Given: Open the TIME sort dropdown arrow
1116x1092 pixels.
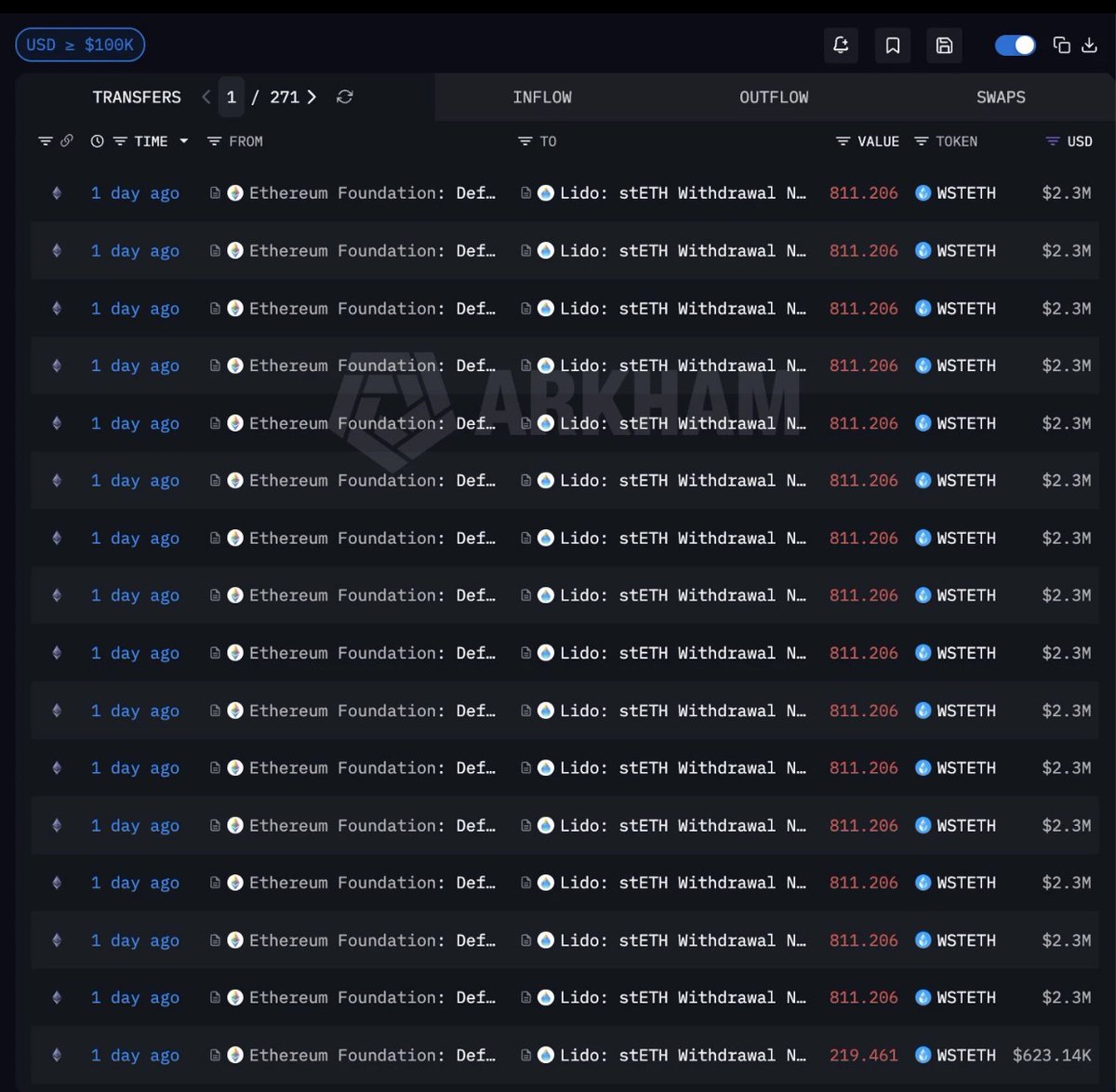Looking at the screenshot, I should click(x=183, y=141).
